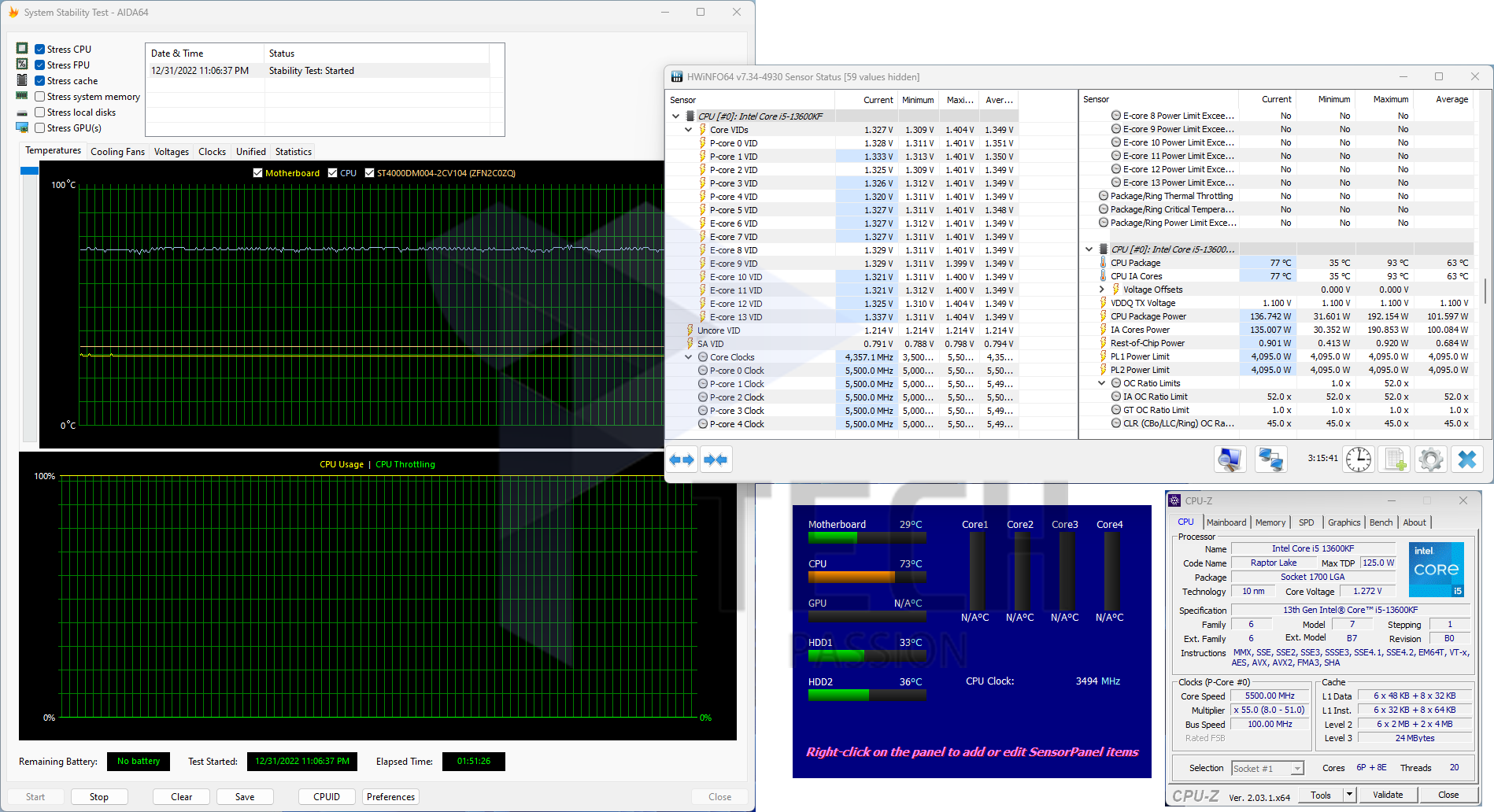
Task: Switch to the Cooling Fans tab
Action: [x=117, y=152]
